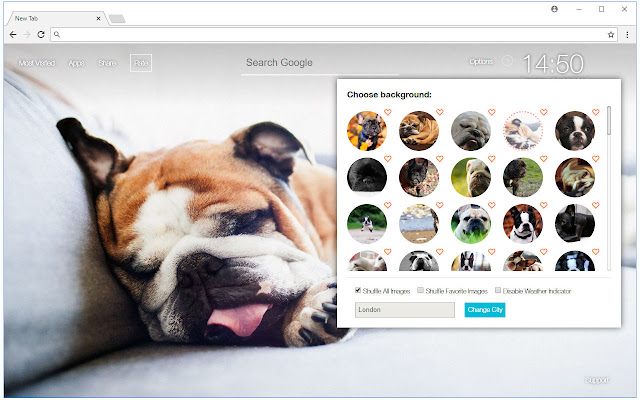Screen dimensions: 640x400
Task: Favorite the sleeping brown bulldog thumbnail in first row
Action: point(440,112)
